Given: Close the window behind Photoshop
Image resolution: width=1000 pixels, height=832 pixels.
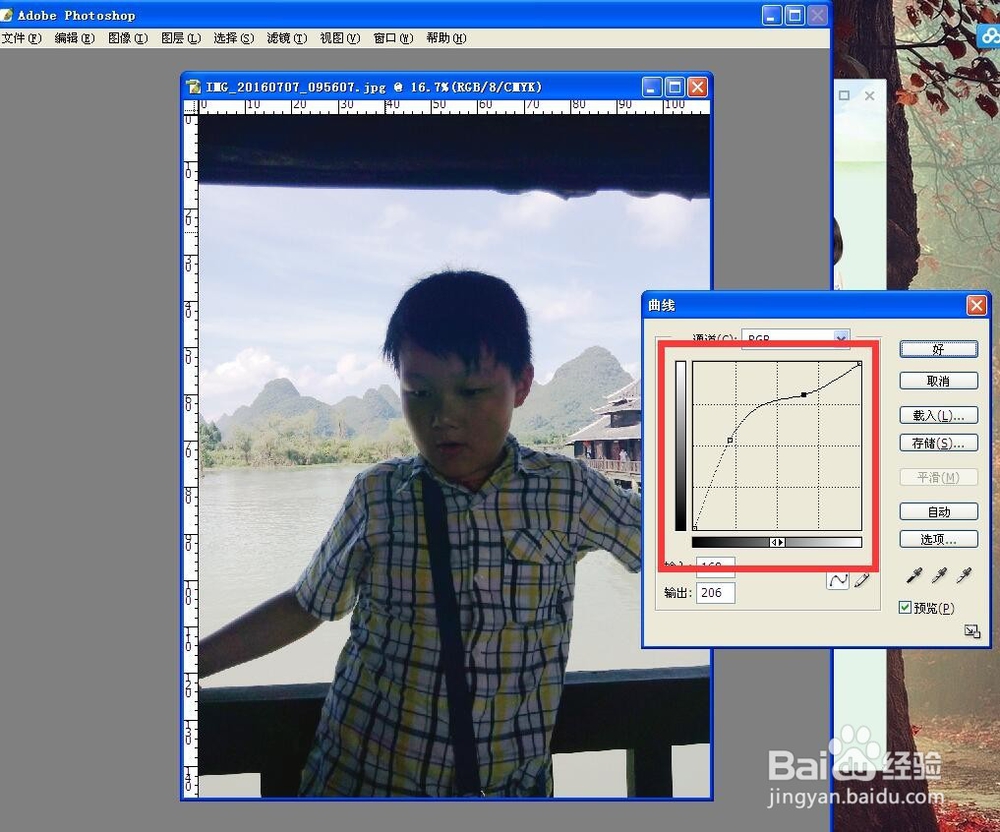Looking at the screenshot, I should point(869,96).
